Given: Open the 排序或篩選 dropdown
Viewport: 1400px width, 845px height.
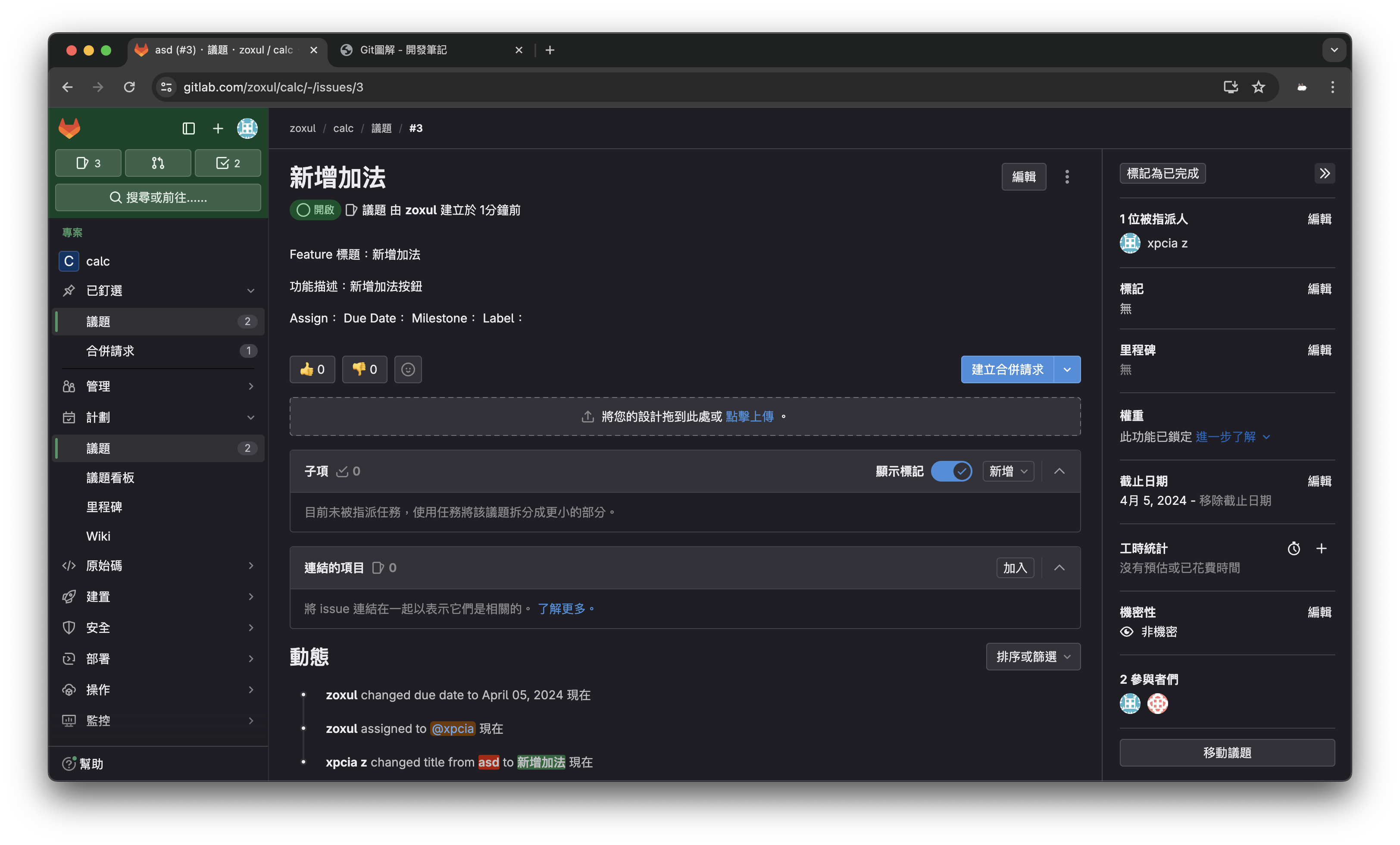Looking at the screenshot, I should [x=1033, y=657].
